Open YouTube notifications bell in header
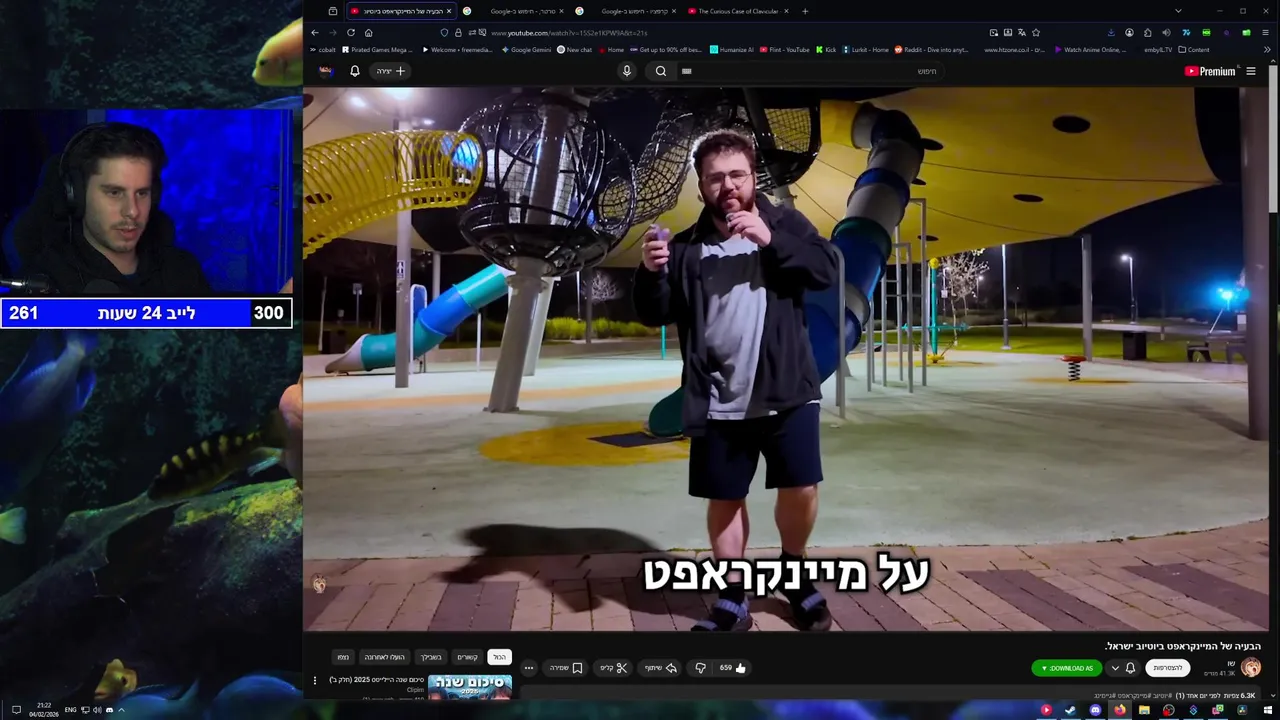Screen dimensions: 1280x720 coord(354,71)
